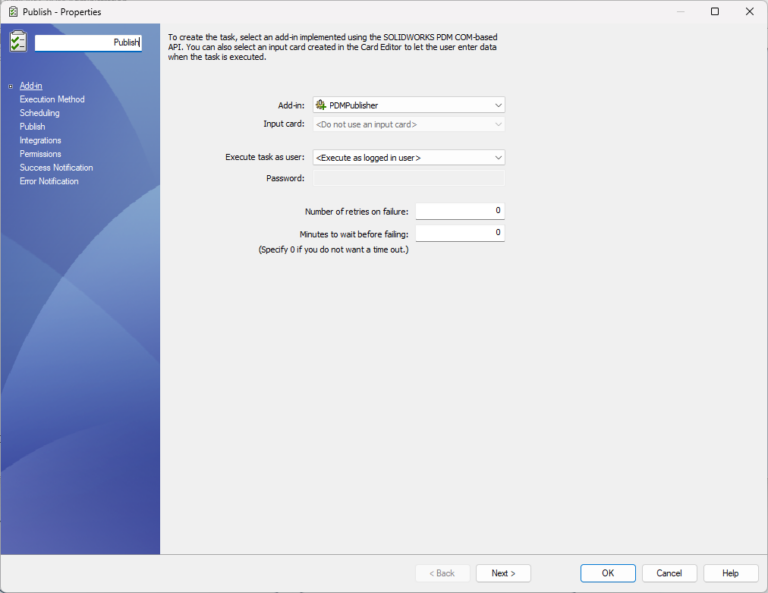Close the Publish Properties dialog
768x593 pixels.
tap(749, 11)
